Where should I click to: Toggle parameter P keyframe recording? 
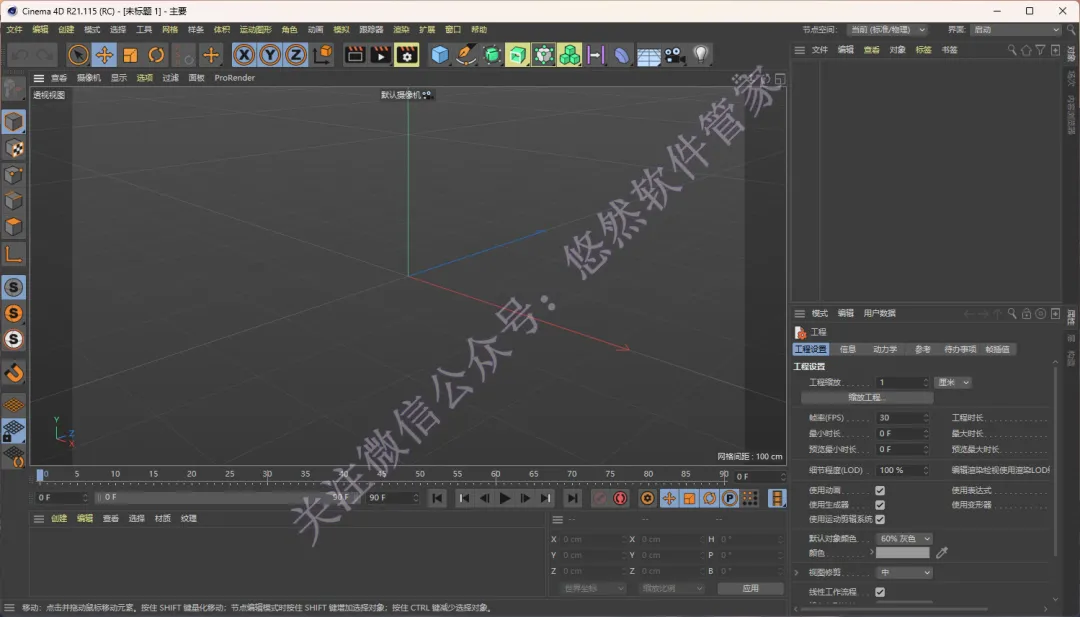click(729, 498)
